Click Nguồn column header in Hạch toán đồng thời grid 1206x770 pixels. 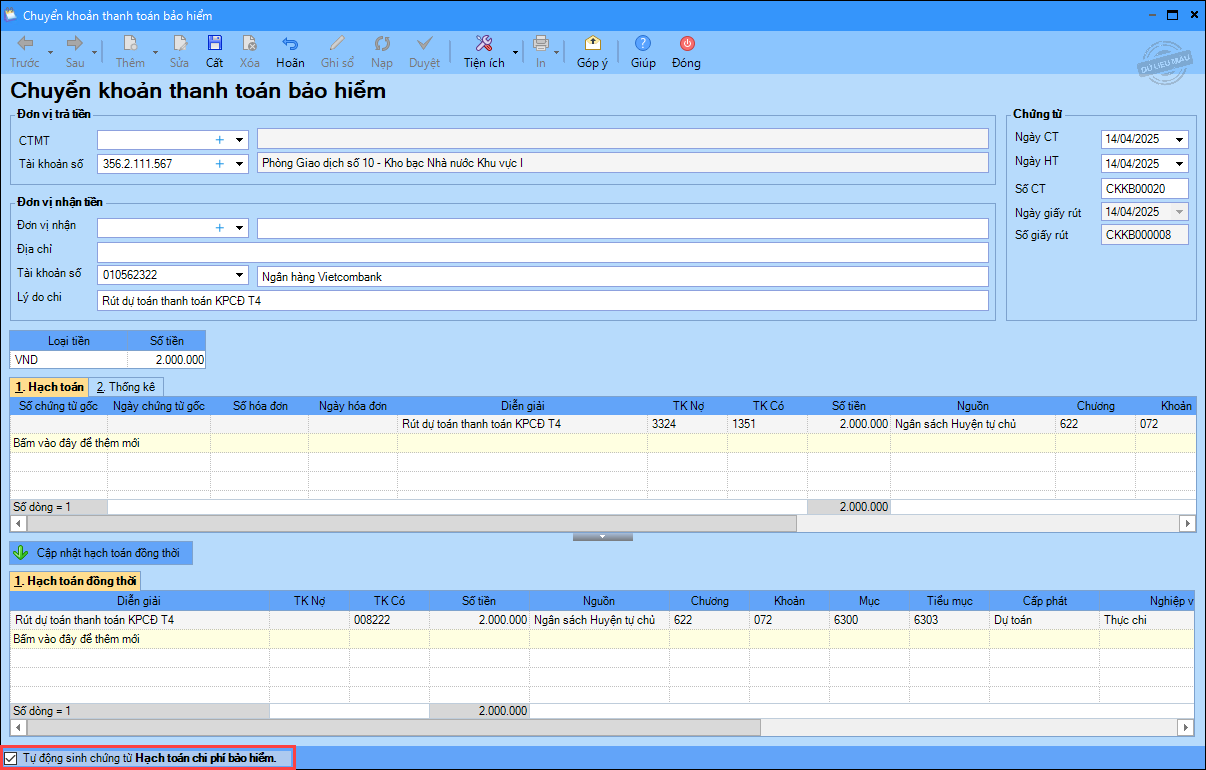600,601
